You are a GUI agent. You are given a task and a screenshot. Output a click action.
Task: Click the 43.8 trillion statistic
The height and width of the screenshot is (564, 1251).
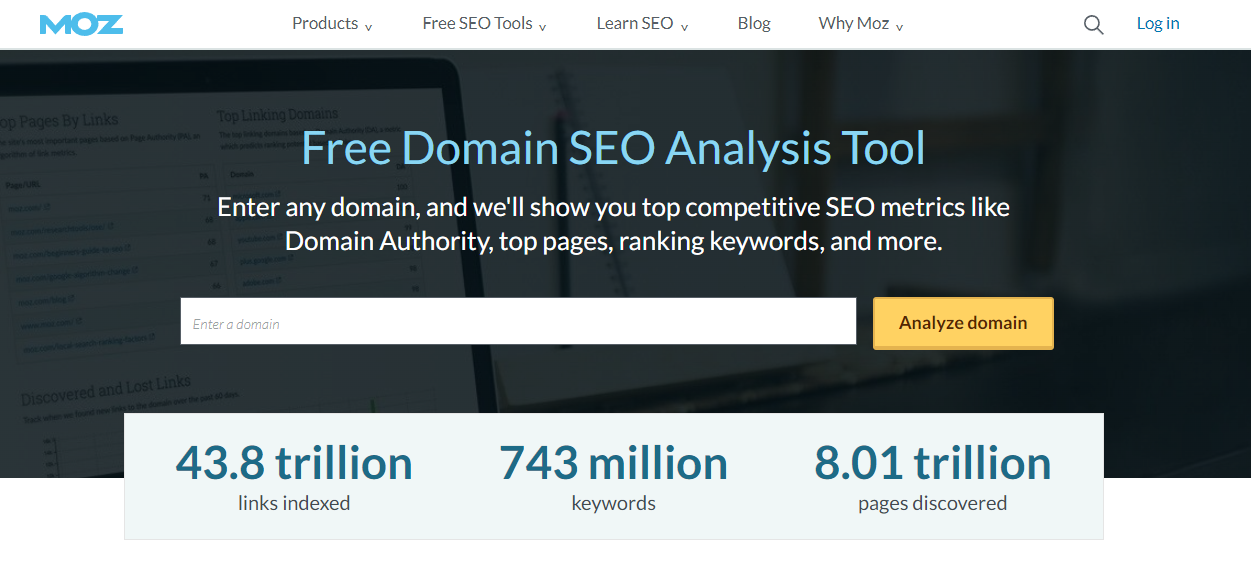point(294,463)
